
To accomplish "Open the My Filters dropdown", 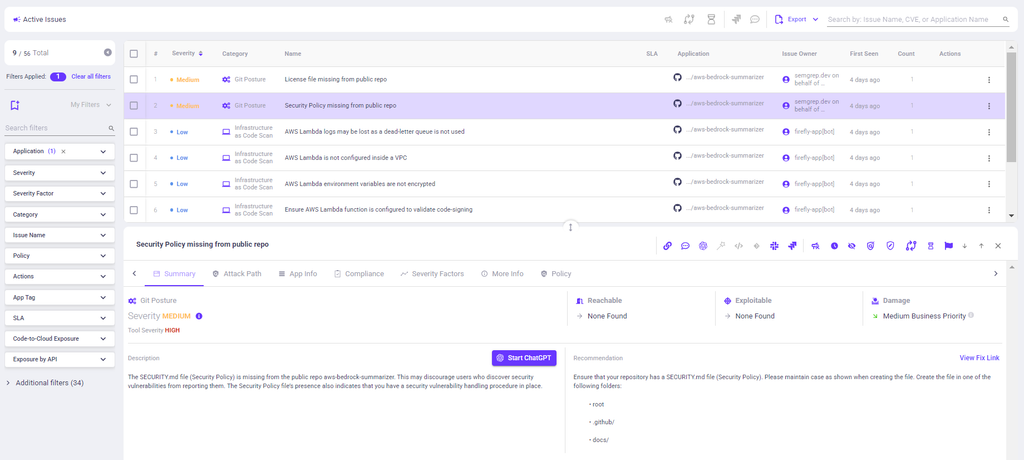I will (x=91, y=105).
